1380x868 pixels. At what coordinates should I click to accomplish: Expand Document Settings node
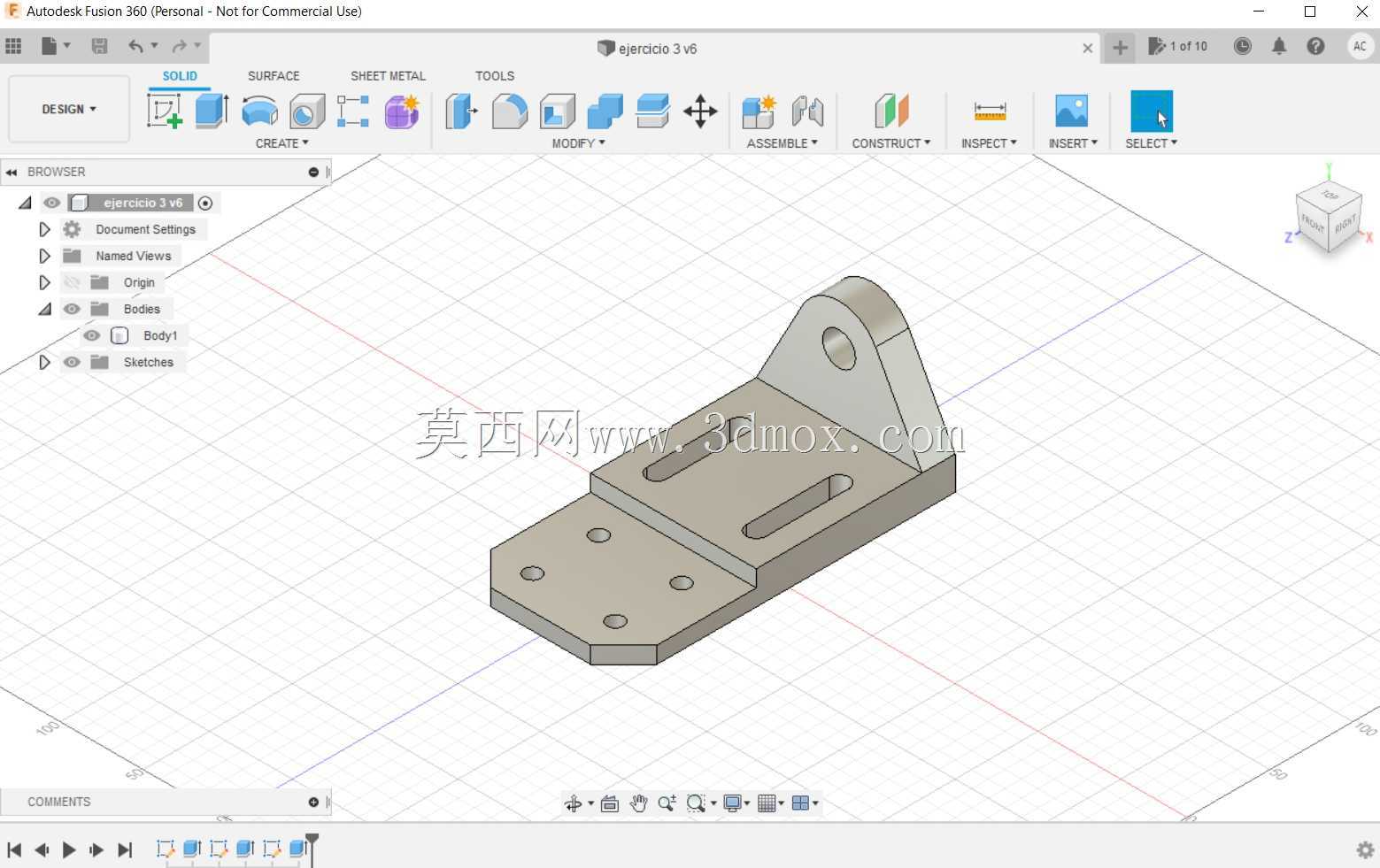pyautogui.click(x=44, y=229)
